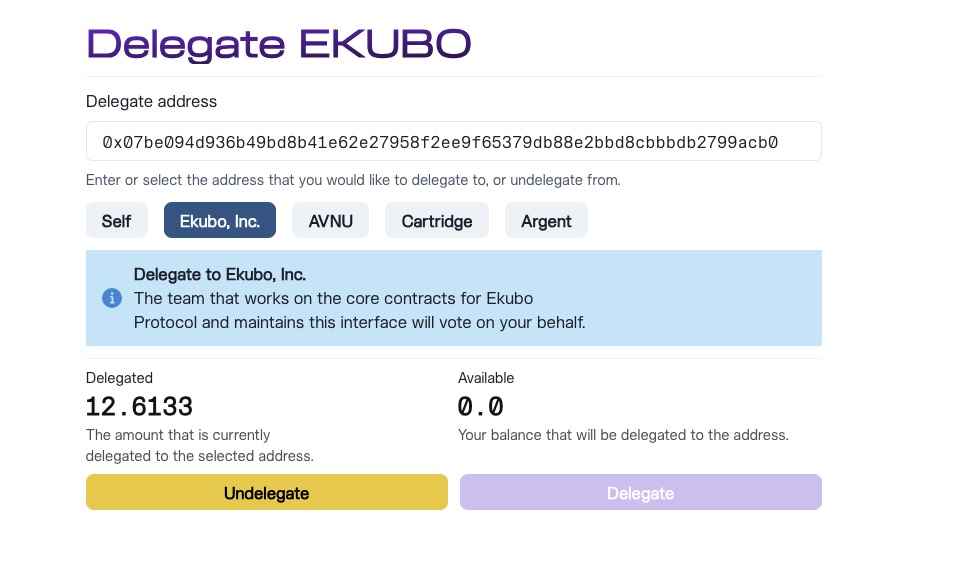Click the Delegated label
The image size is (973, 587).
click(119, 378)
